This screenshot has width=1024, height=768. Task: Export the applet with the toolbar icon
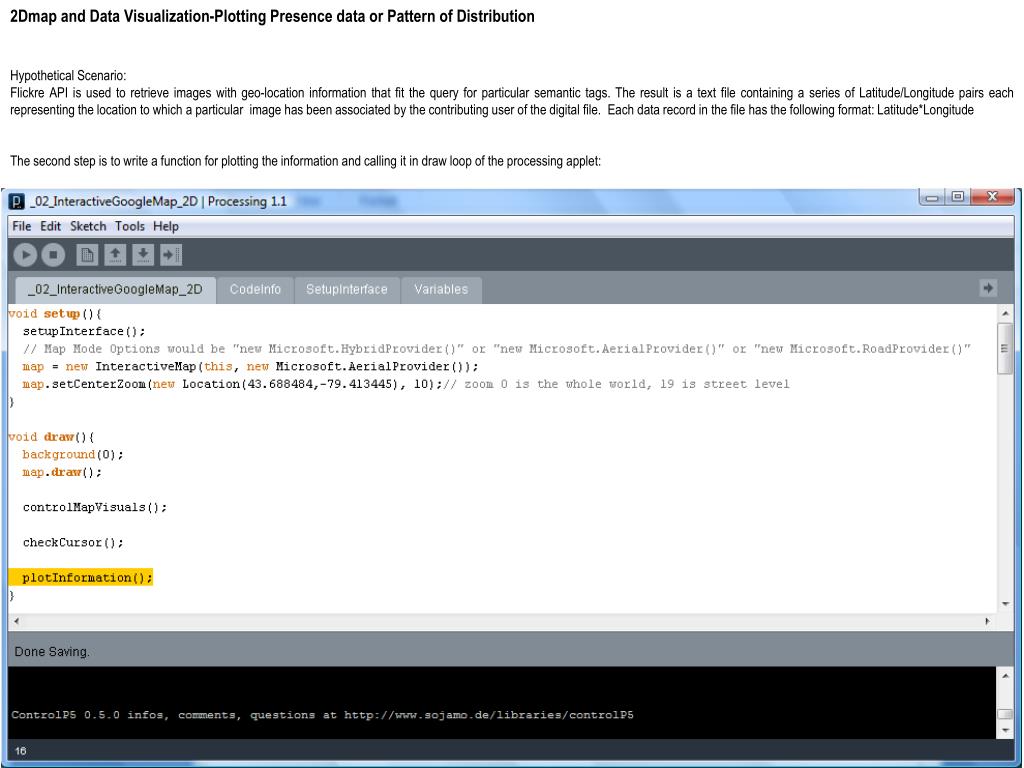(171, 255)
